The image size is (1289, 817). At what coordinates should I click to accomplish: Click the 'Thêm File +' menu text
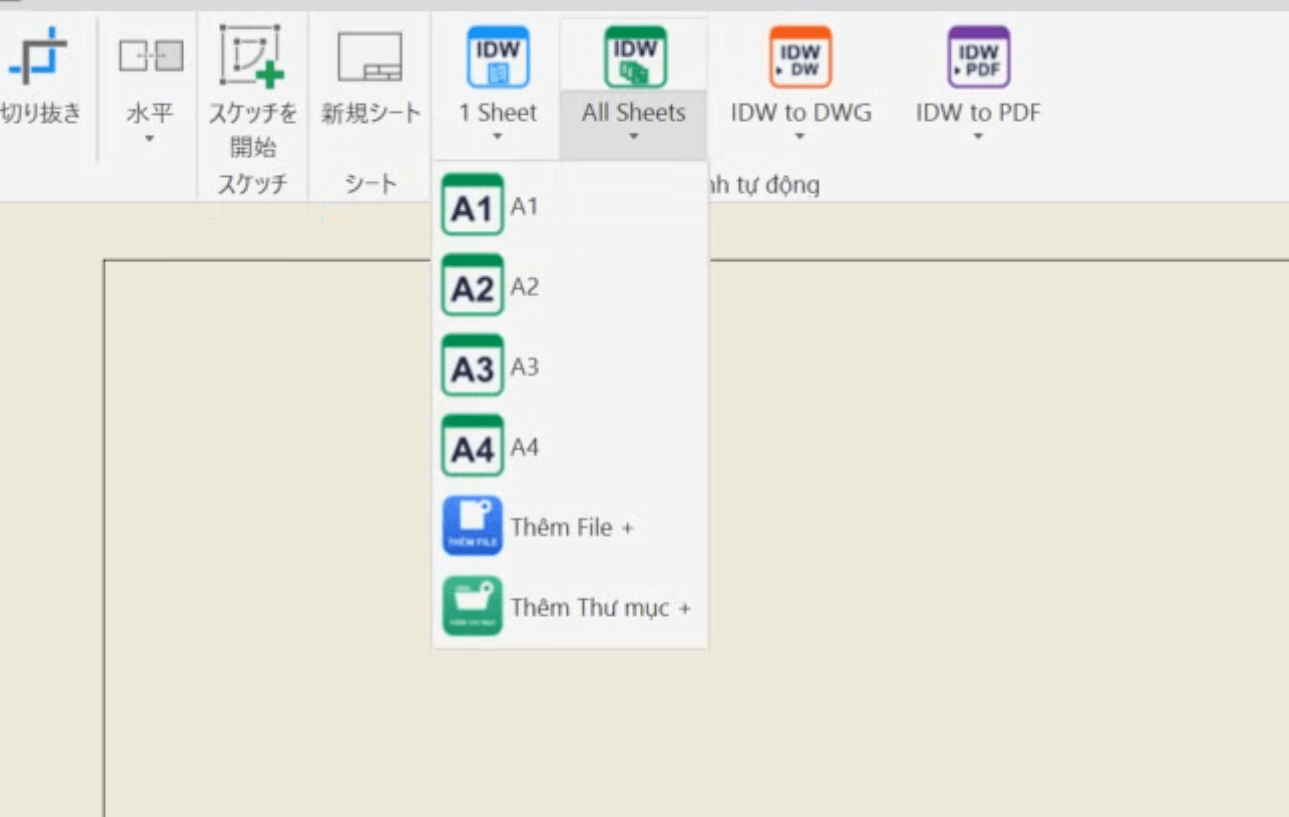click(x=572, y=527)
